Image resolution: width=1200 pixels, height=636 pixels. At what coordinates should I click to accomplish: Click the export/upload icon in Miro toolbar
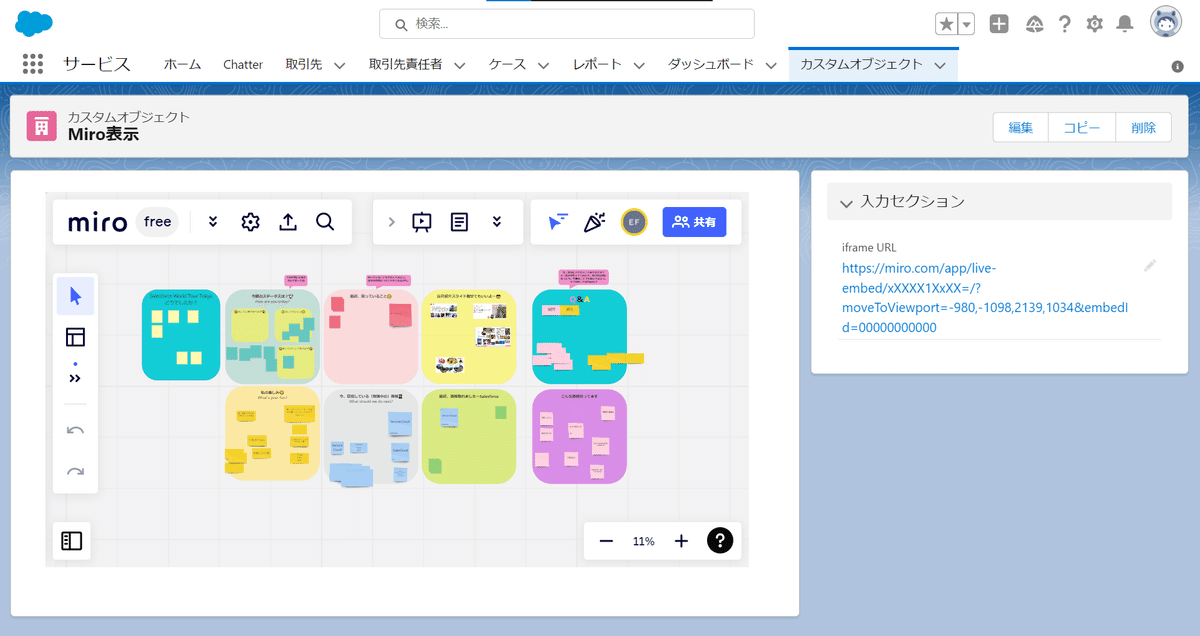point(288,222)
